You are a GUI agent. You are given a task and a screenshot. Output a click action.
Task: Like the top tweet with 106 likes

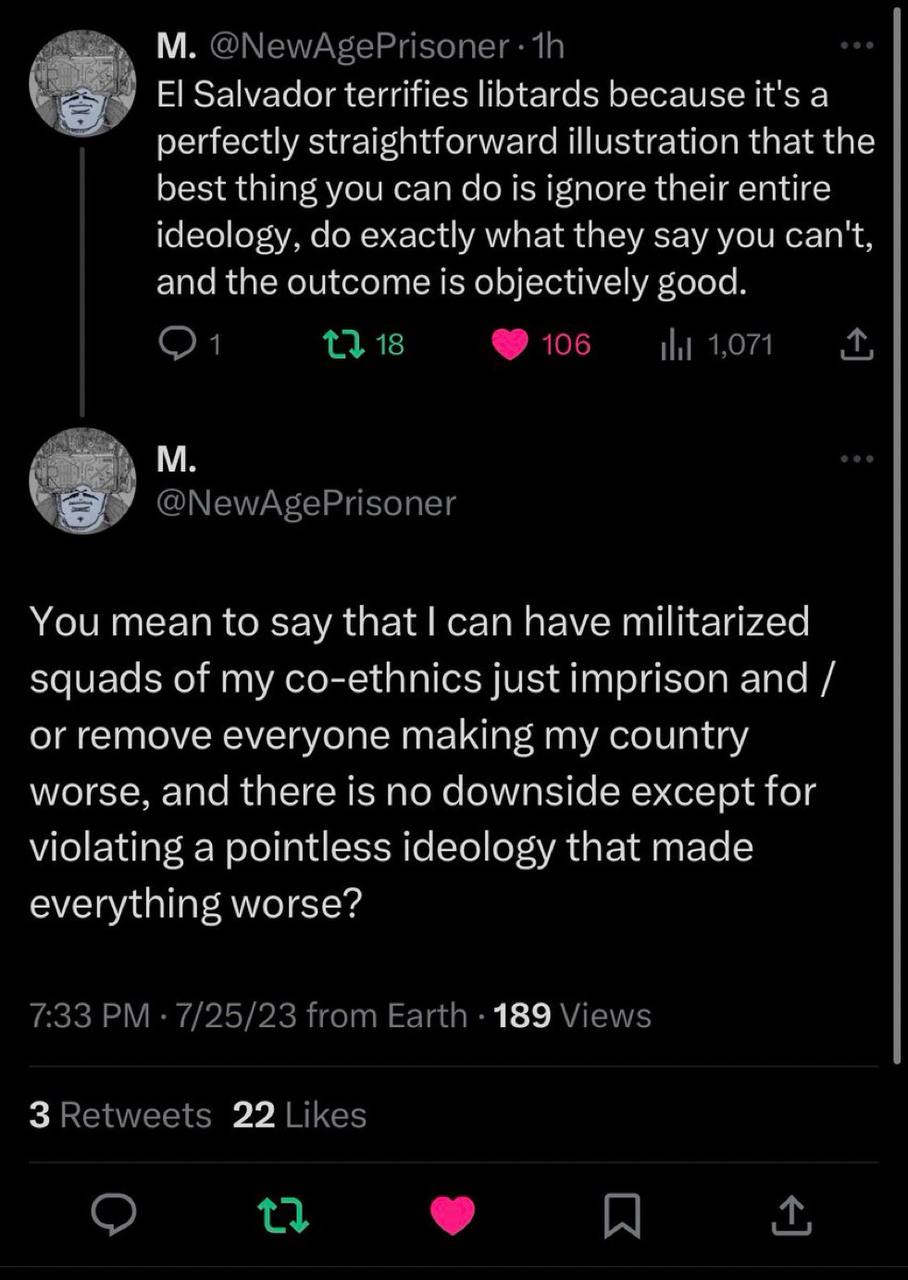[x=510, y=345]
